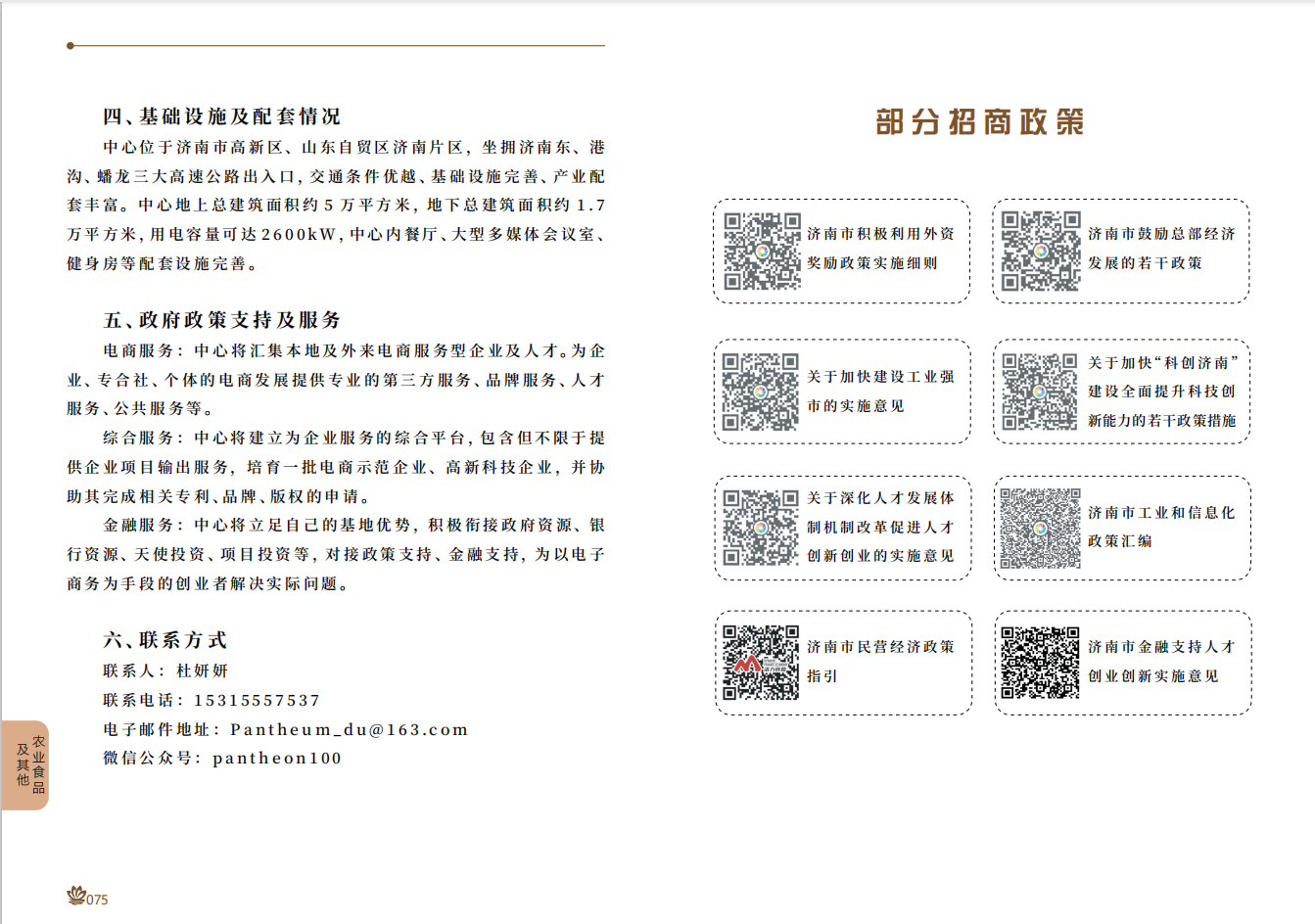Click the heading 四、基础设施及配套情况

click(x=221, y=116)
